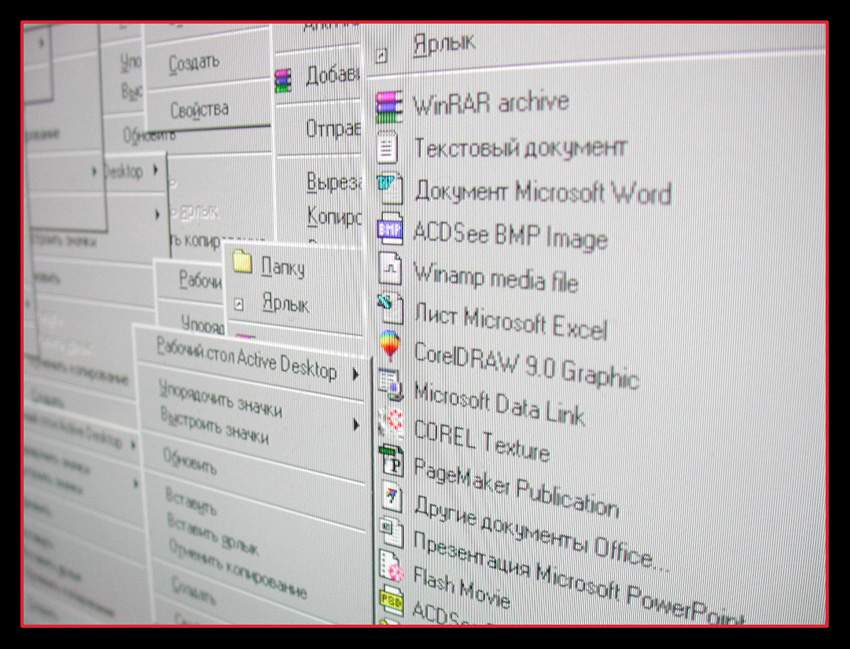
Task: Open Создать located above Свойства
Action: coord(194,63)
